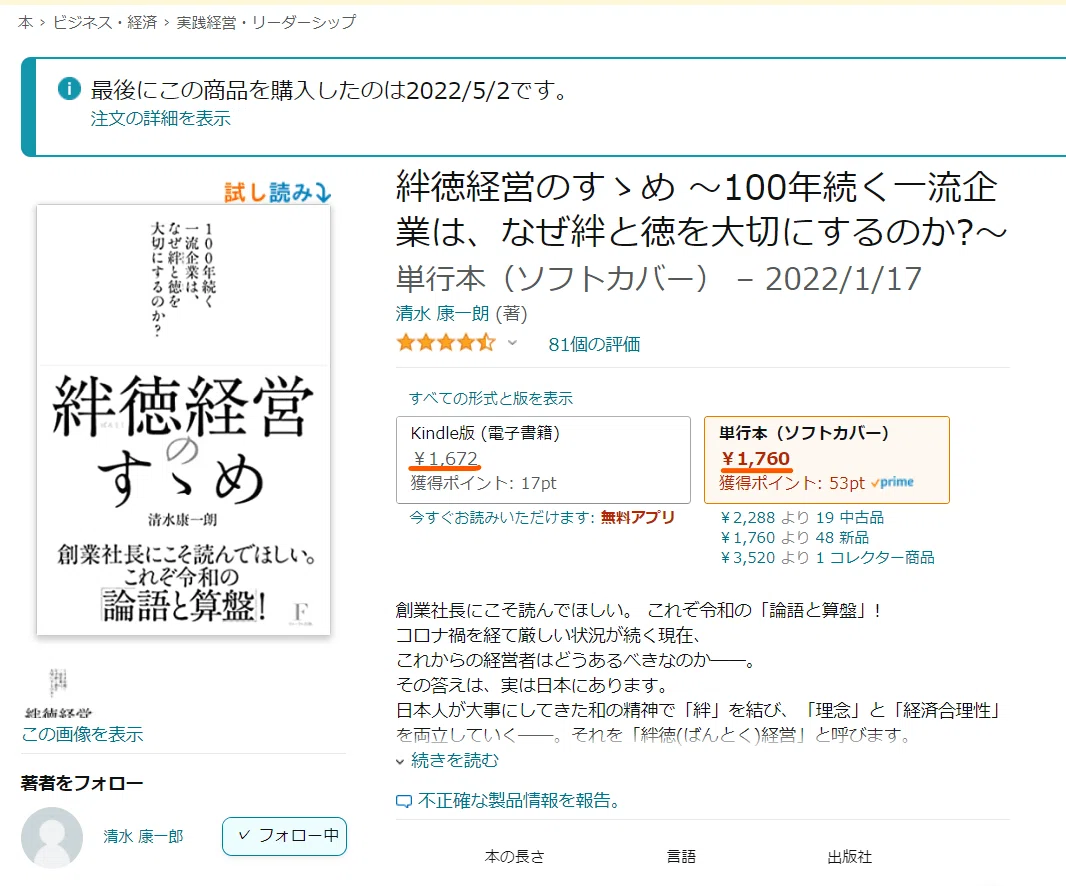Open the 無料アプリ link
The height and width of the screenshot is (886, 1066).
(x=637, y=517)
